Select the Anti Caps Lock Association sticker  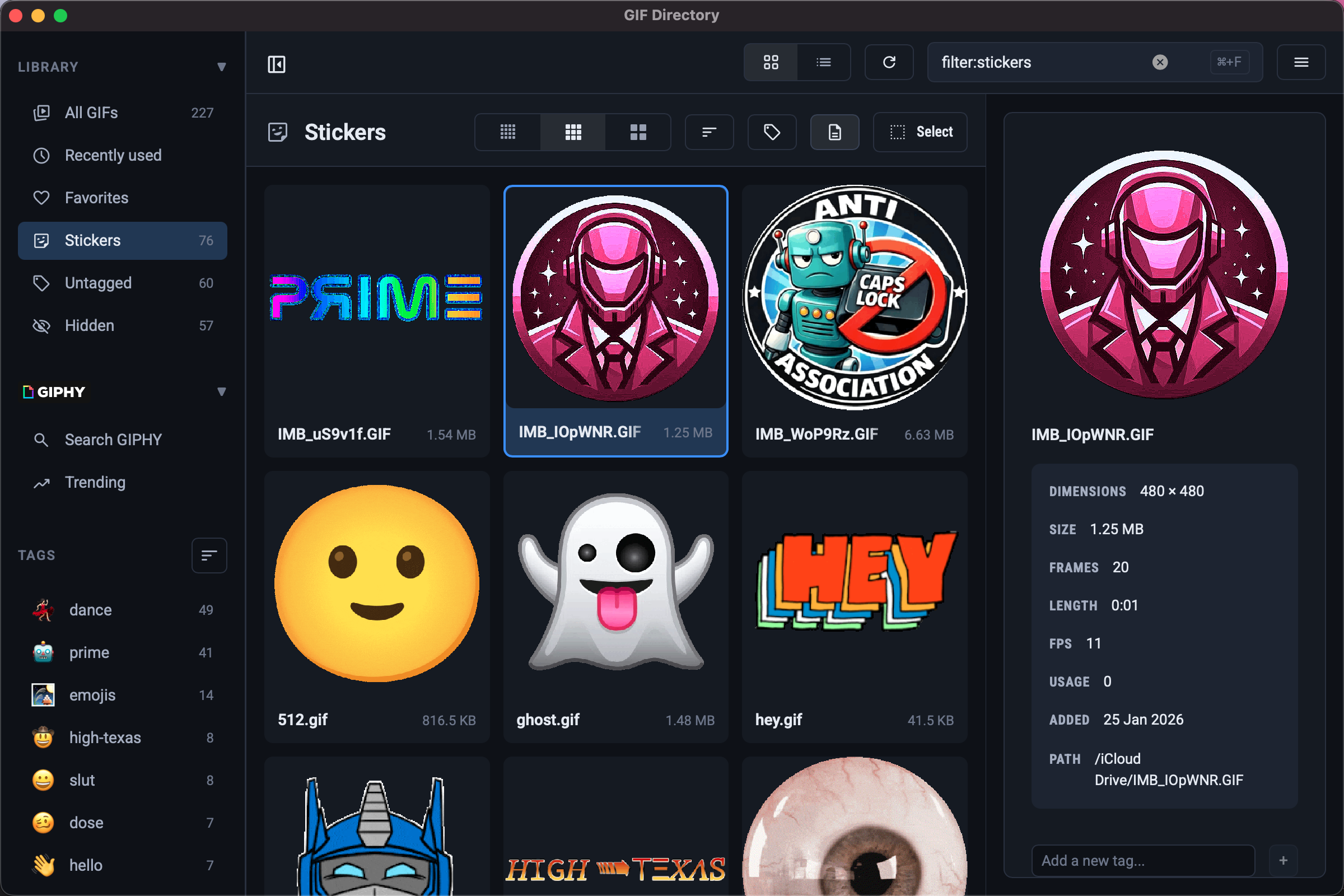click(x=855, y=321)
